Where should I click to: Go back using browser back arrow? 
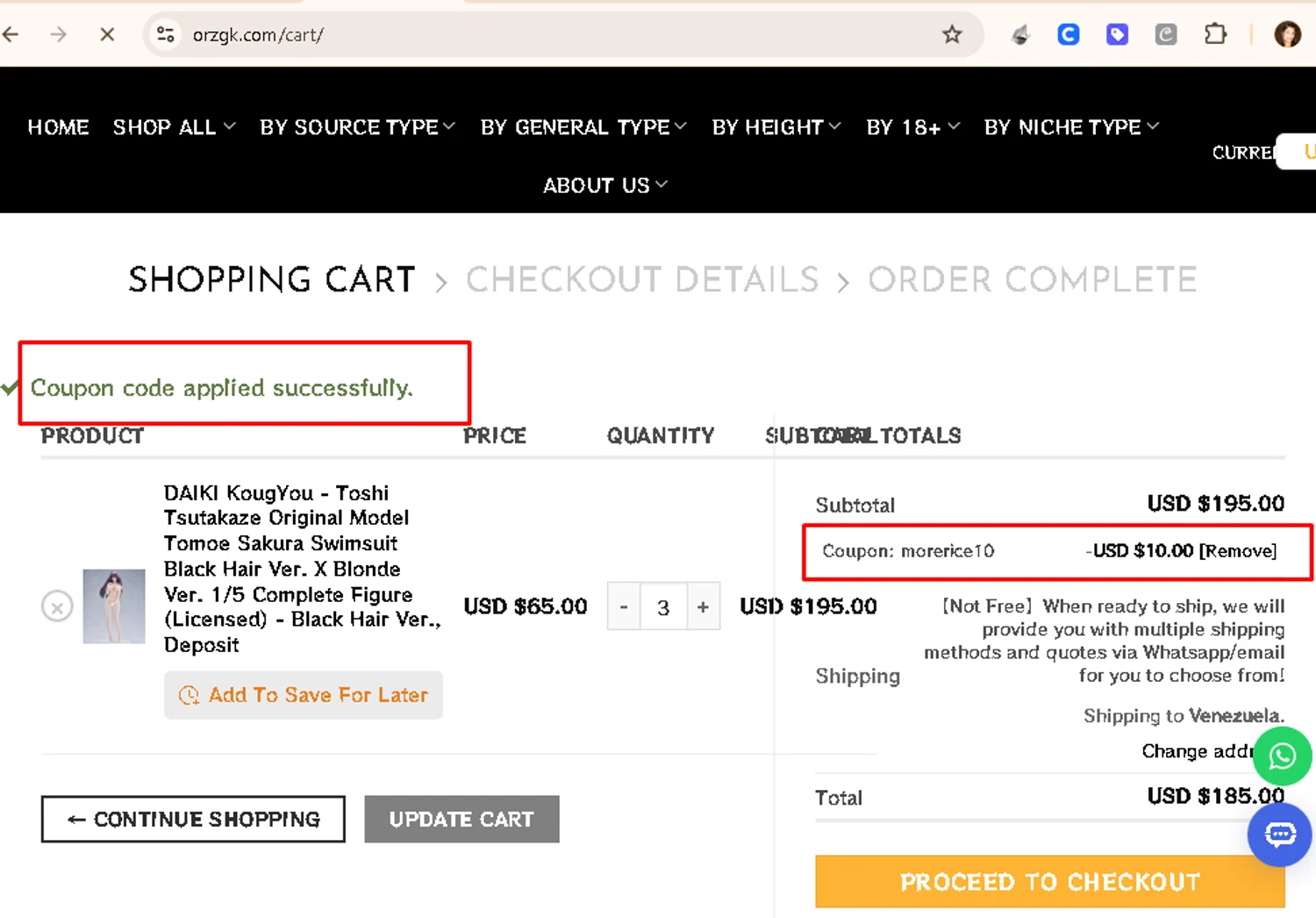pyautogui.click(x=11, y=34)
